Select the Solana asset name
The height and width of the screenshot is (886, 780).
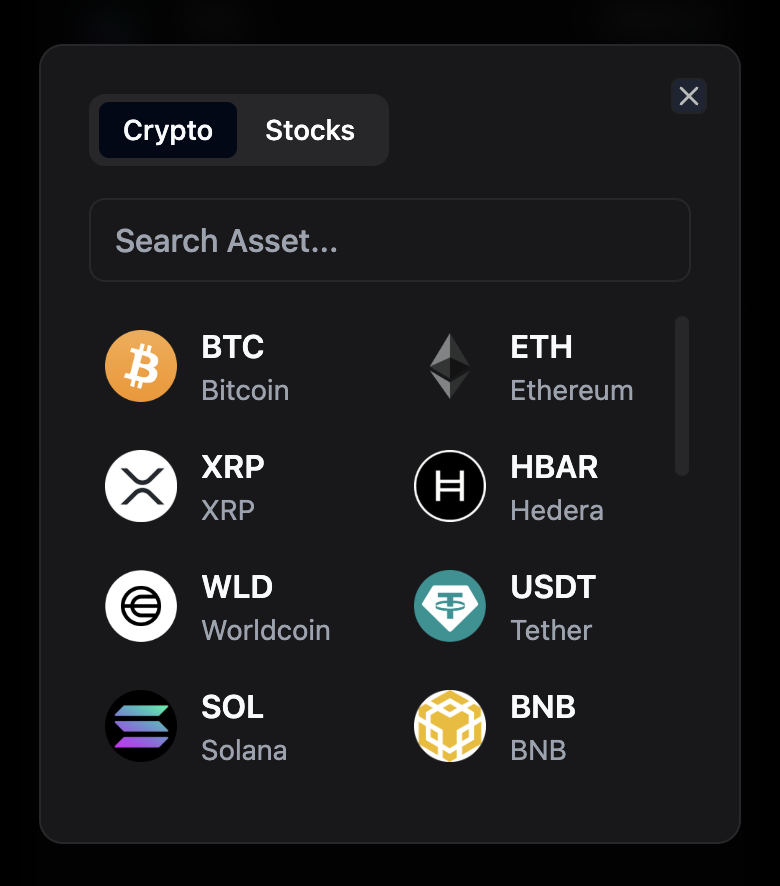point(244,750)
